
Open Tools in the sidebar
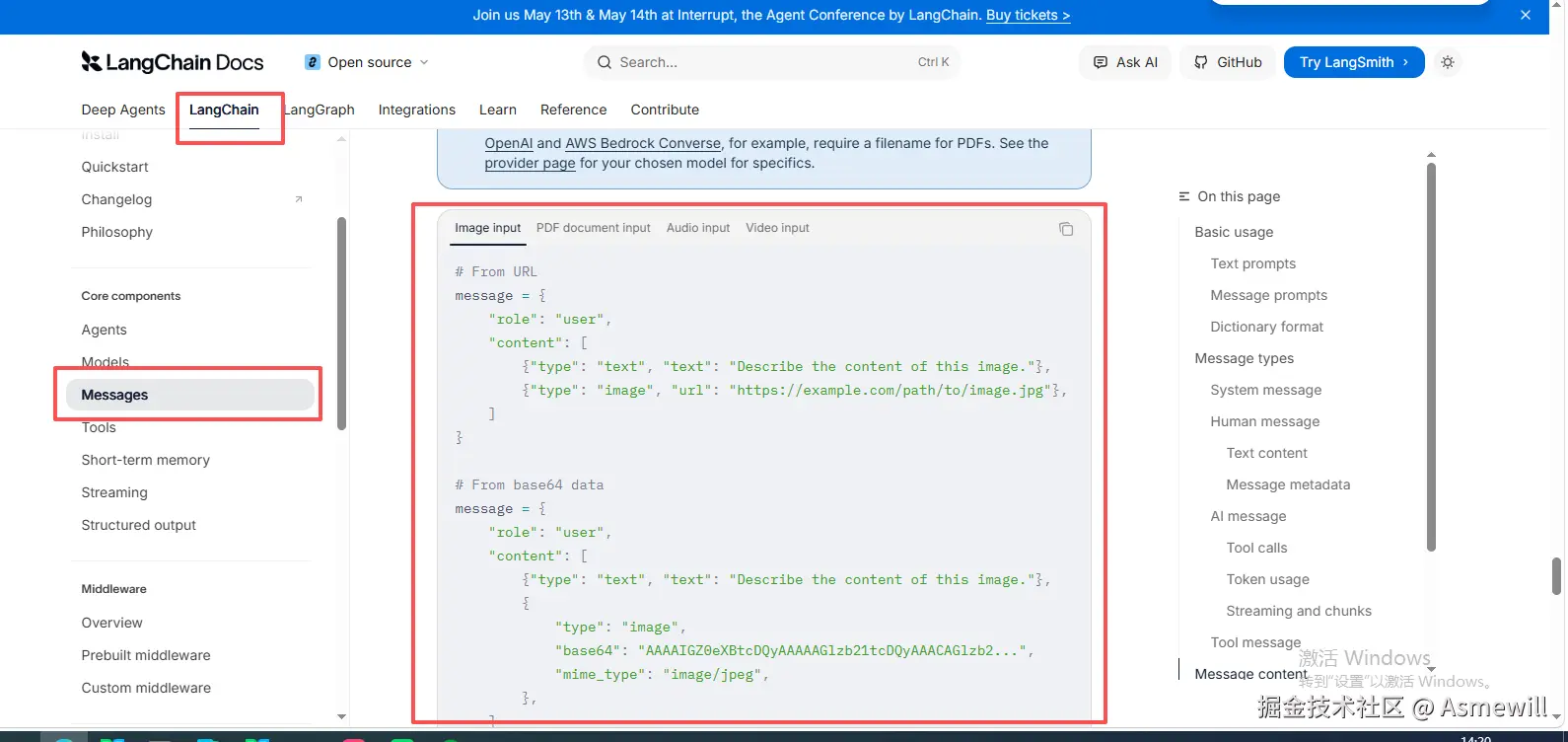tap(99, 427)
